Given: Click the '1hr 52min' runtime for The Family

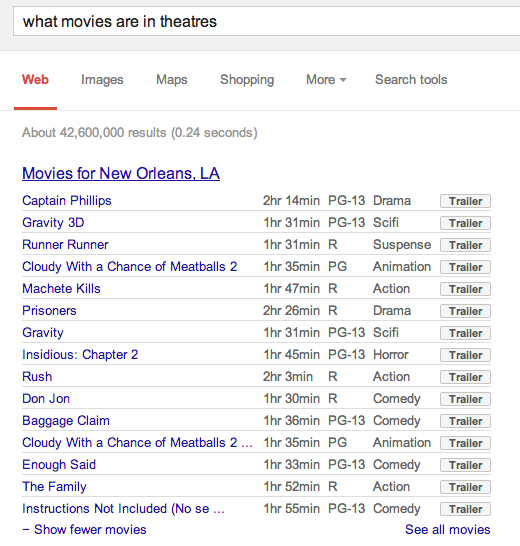Looking at the screenshot, I should point(292,486).
